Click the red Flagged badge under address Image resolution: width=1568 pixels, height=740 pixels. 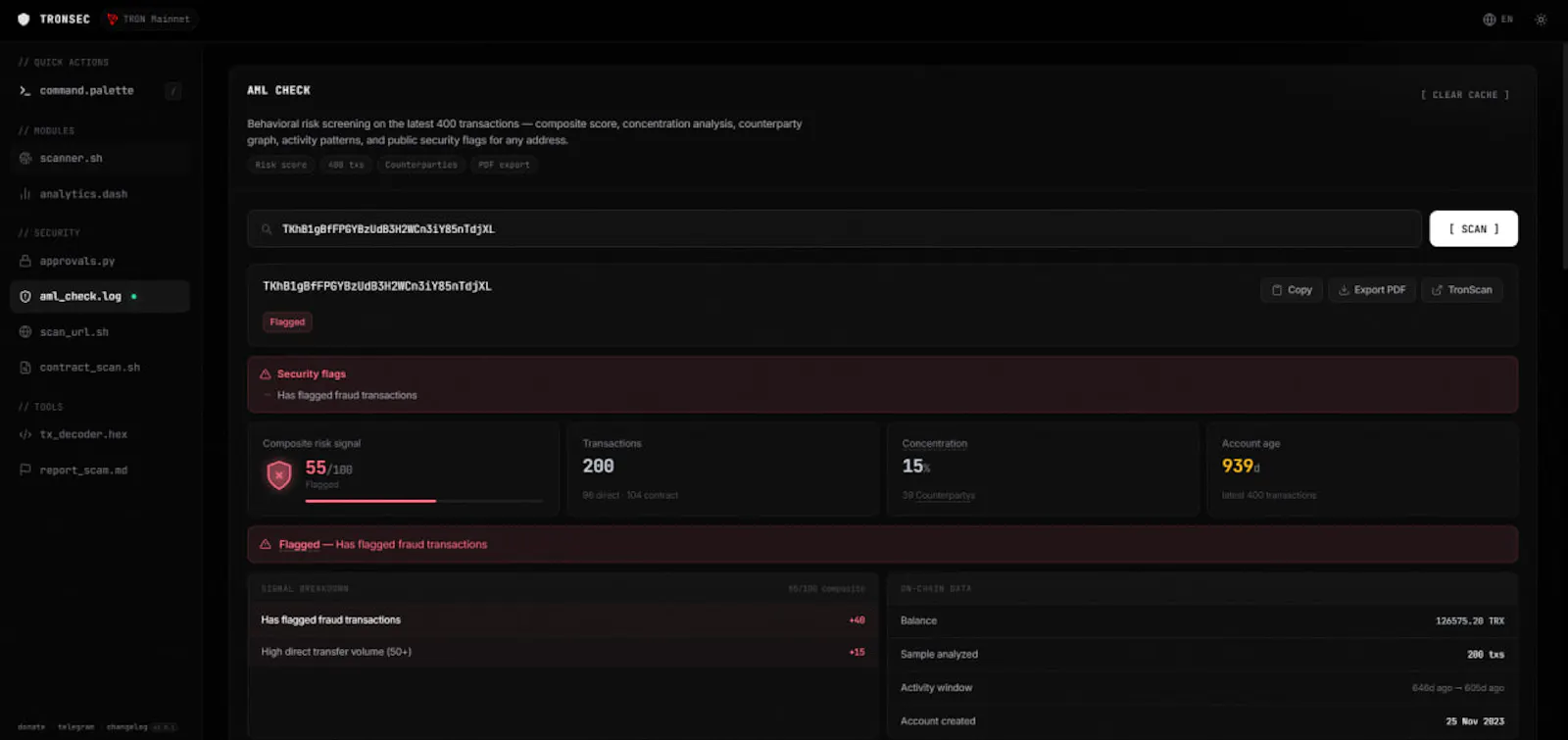(287, 321)
